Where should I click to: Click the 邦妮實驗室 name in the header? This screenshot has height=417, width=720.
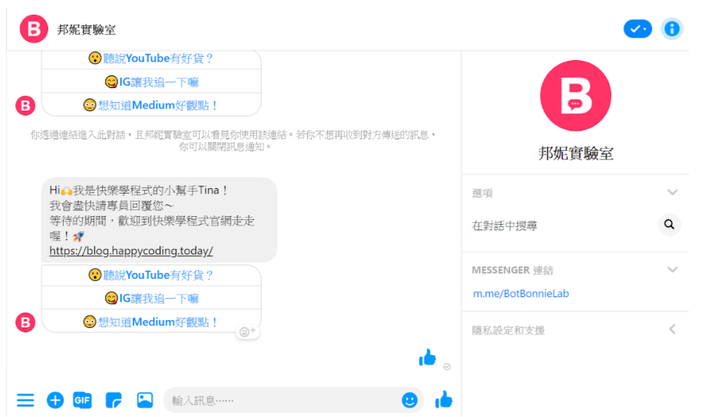(86, 30)
